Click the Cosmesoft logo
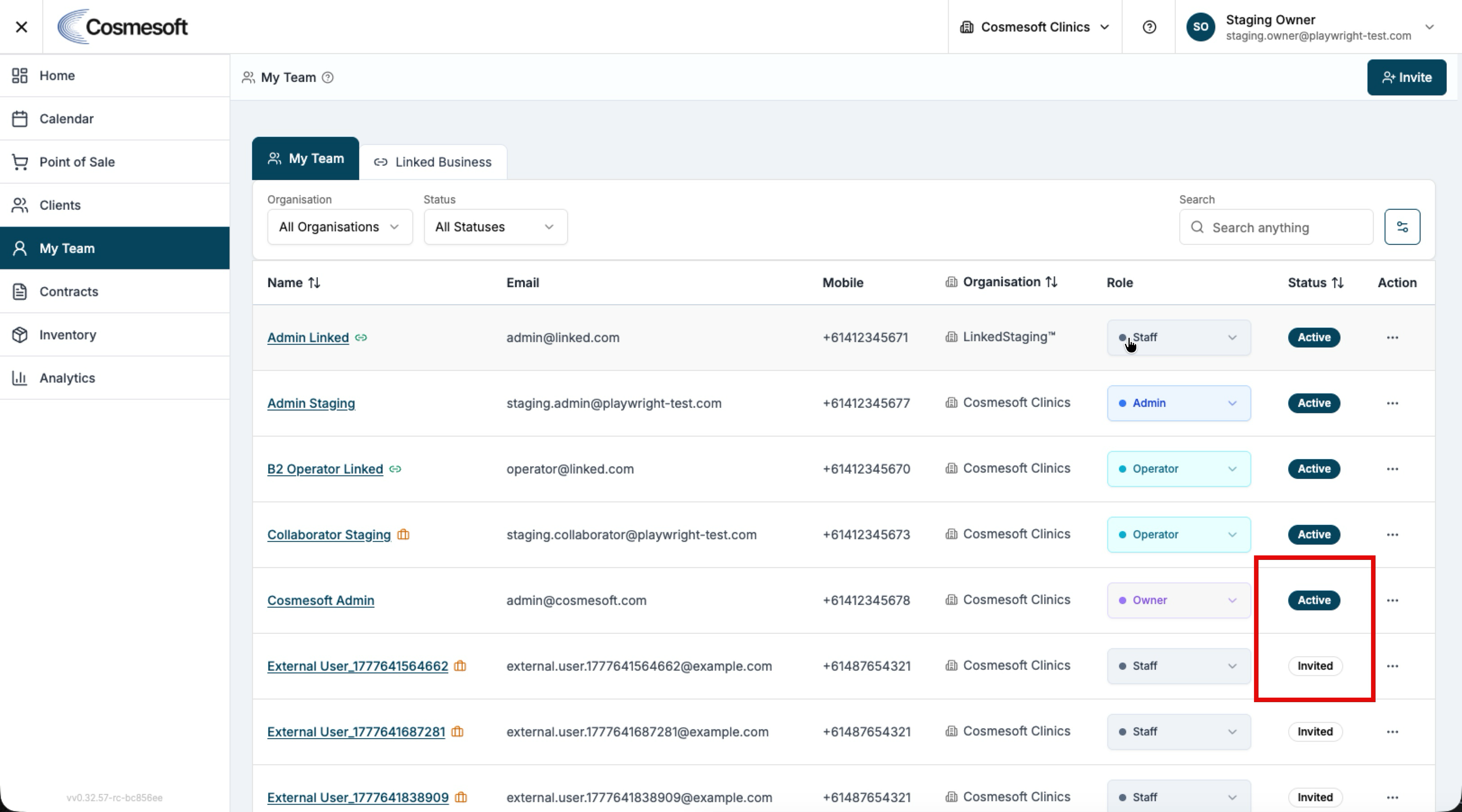The width and height of the screenshot is (1462, 812). point(122,27)
